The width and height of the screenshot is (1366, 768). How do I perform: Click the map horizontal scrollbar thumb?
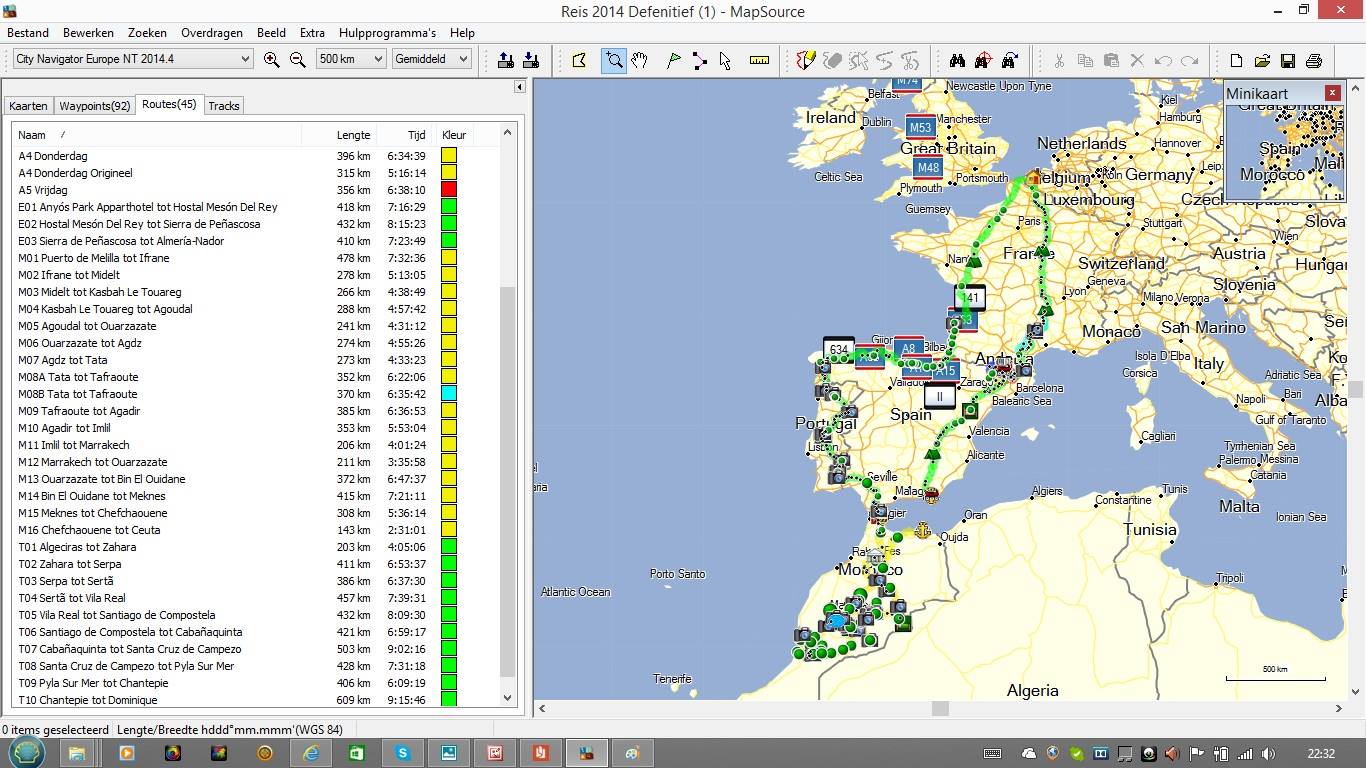(x=940, y=709)
